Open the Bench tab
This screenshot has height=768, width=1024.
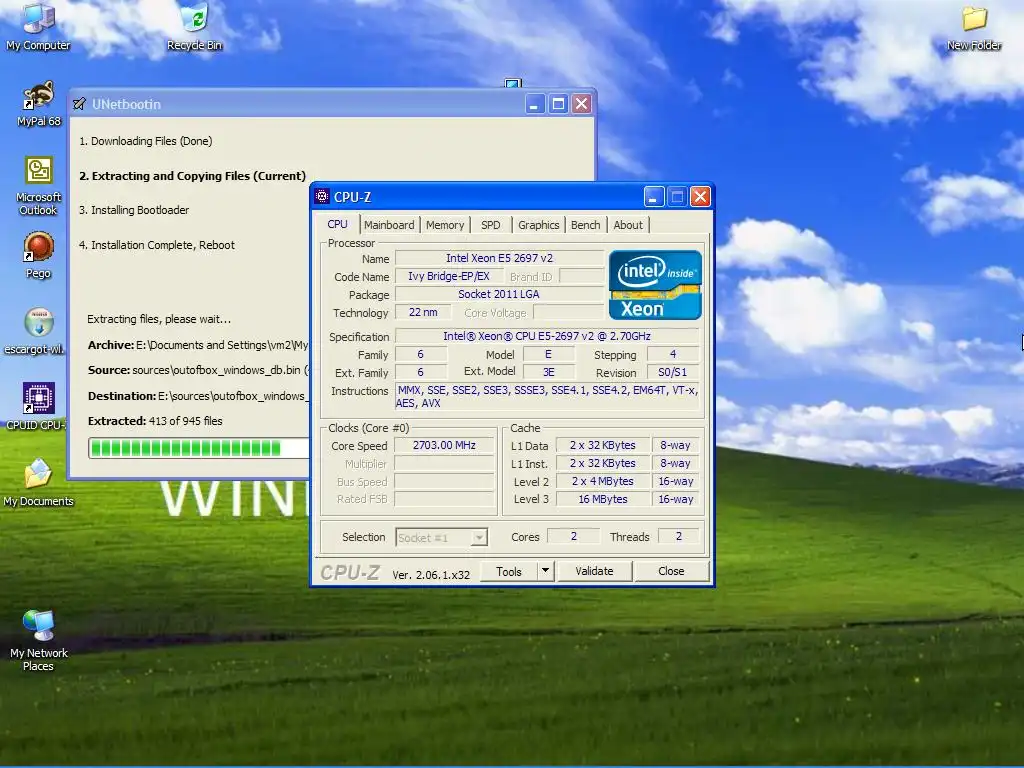[585, 225]
